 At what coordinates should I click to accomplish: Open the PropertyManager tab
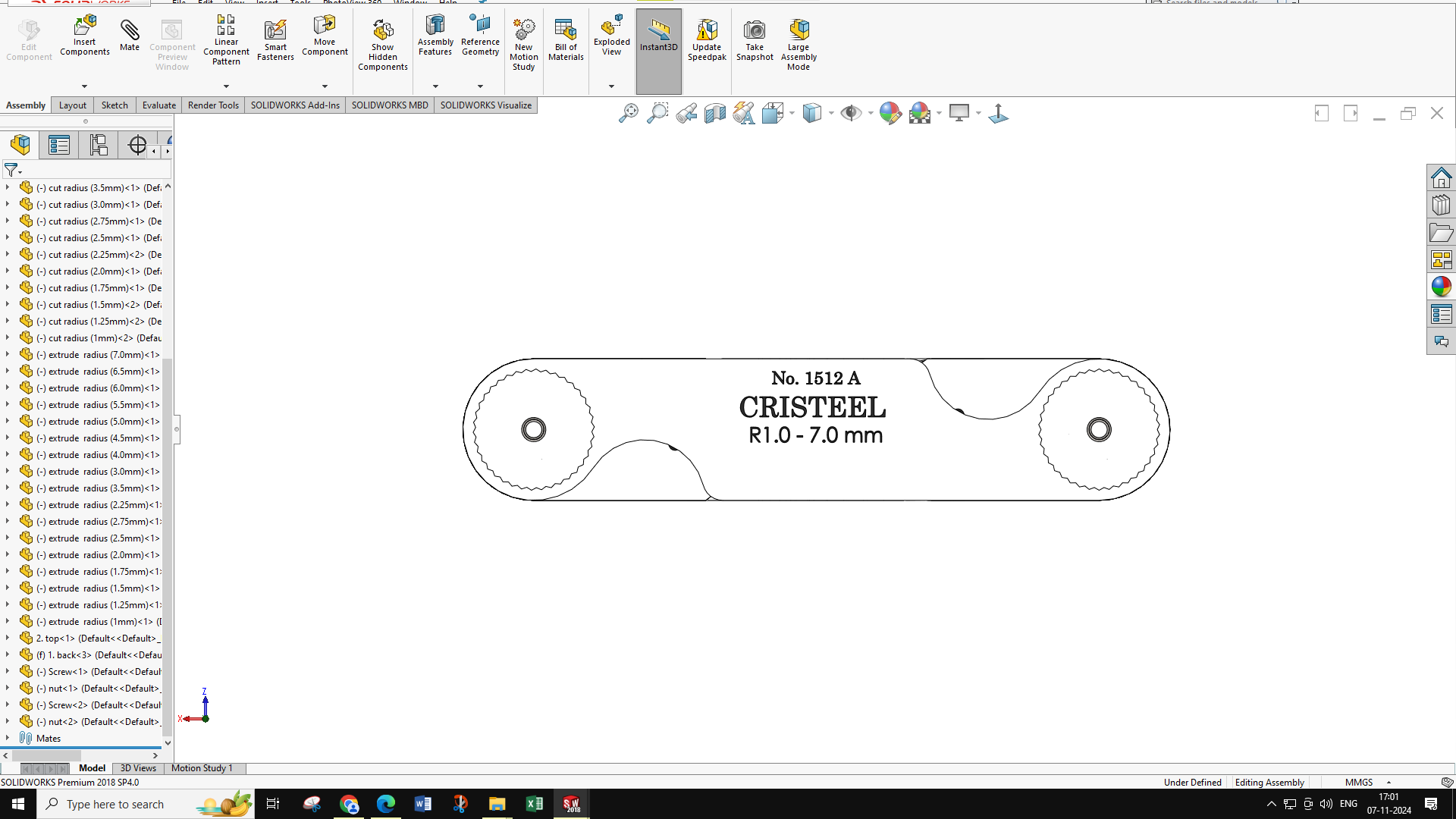coord(59,145)
